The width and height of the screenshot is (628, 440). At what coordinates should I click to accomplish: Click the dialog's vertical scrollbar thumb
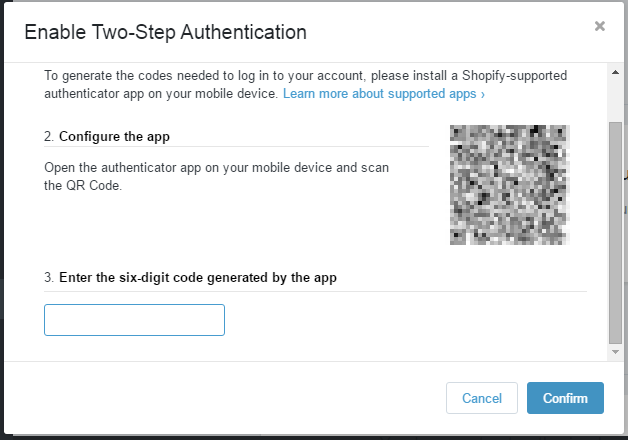coord(615,233)
